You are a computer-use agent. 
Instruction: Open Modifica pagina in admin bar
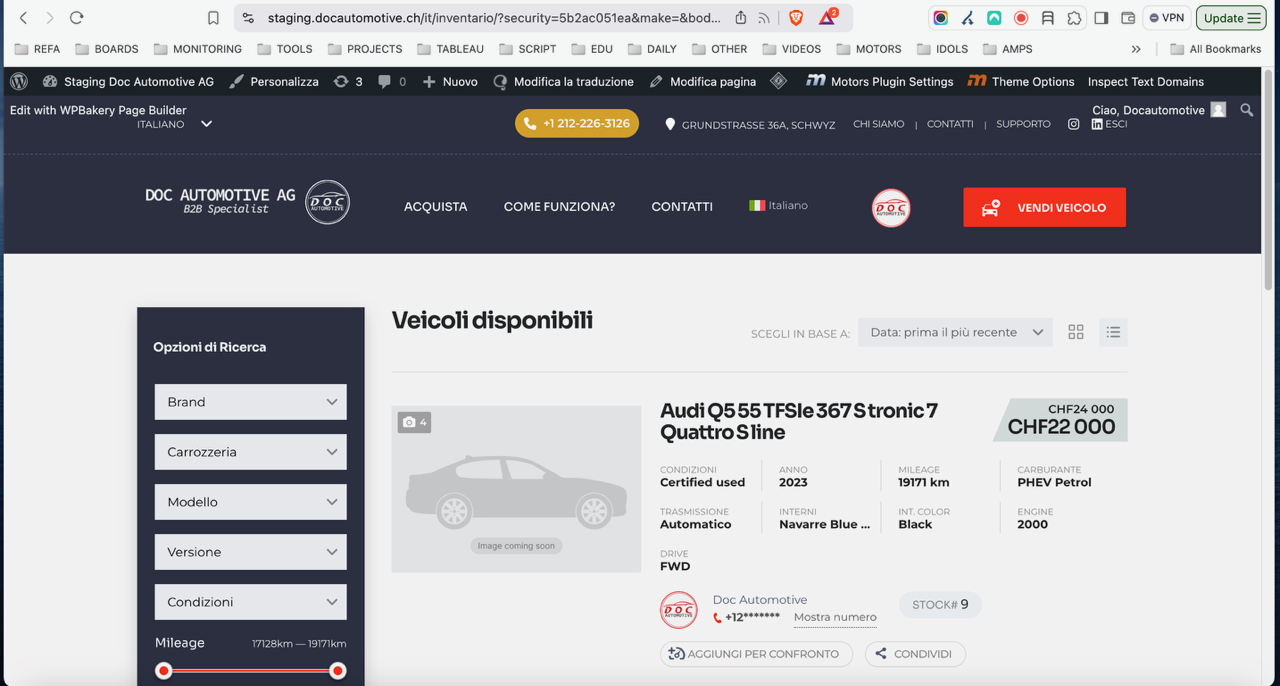coord(702,82)
